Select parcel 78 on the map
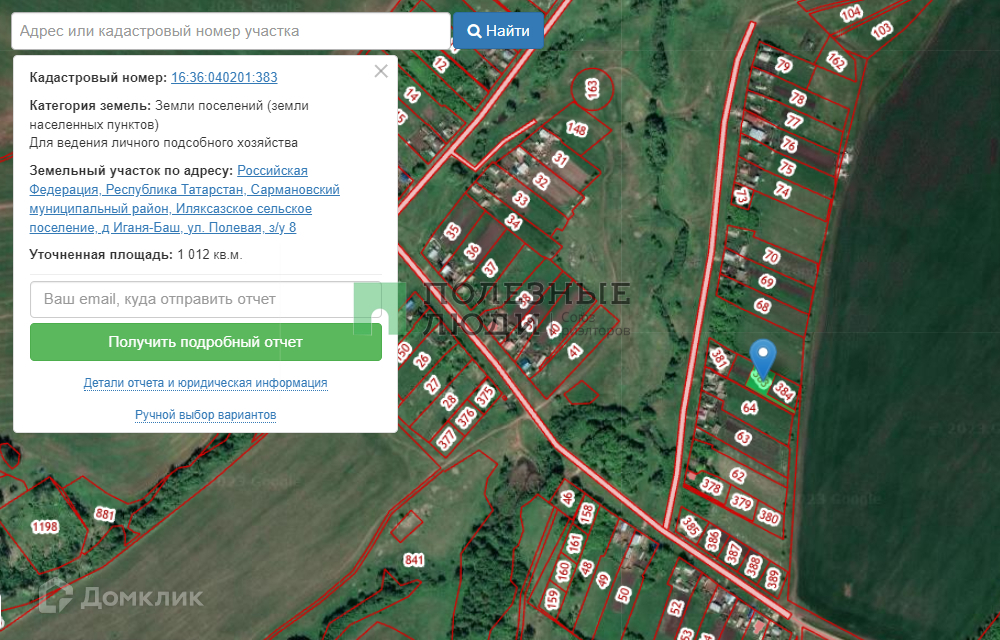 [x=798, y=98]
